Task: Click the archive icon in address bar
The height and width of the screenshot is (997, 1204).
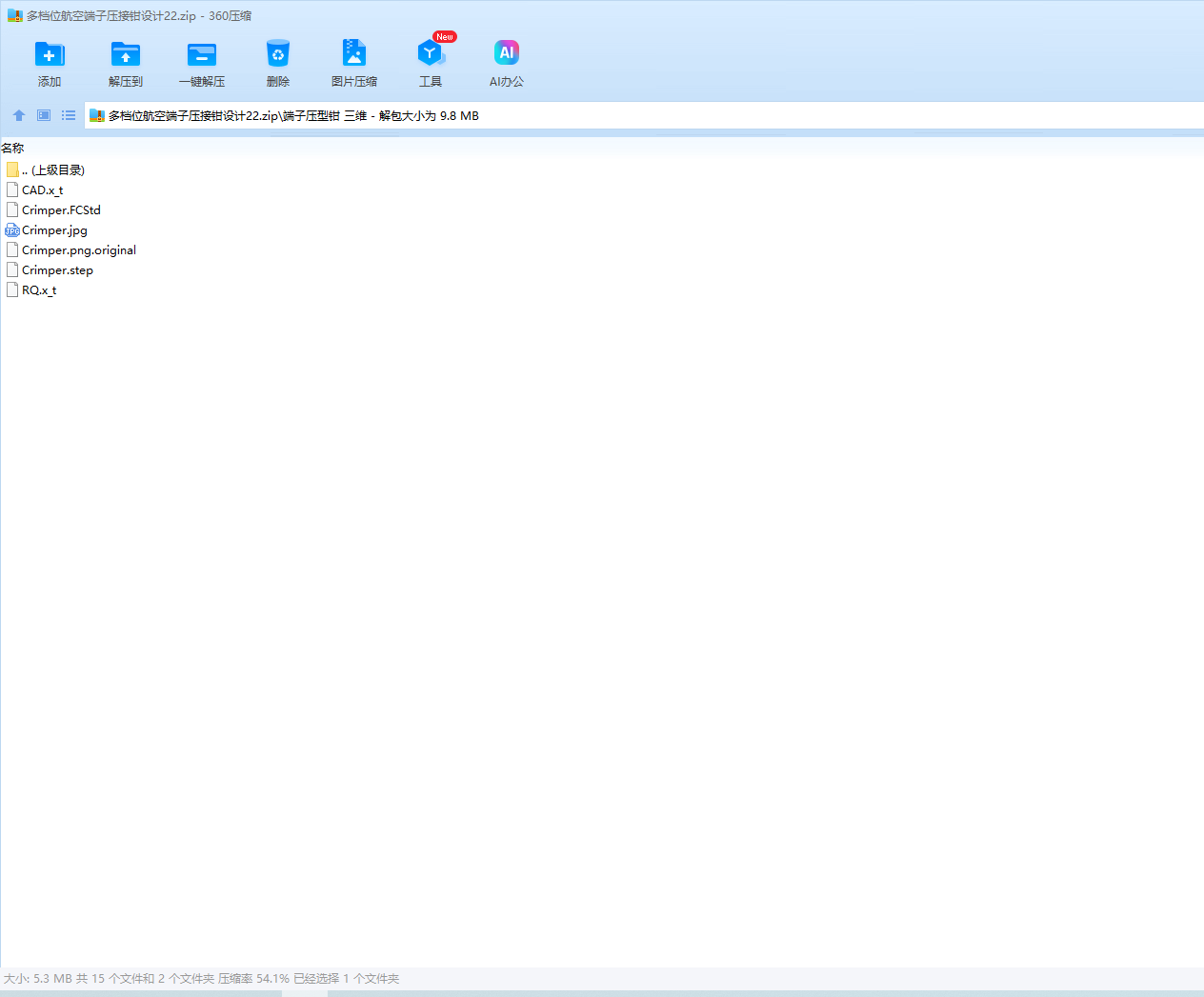Action: pos(96,115)
